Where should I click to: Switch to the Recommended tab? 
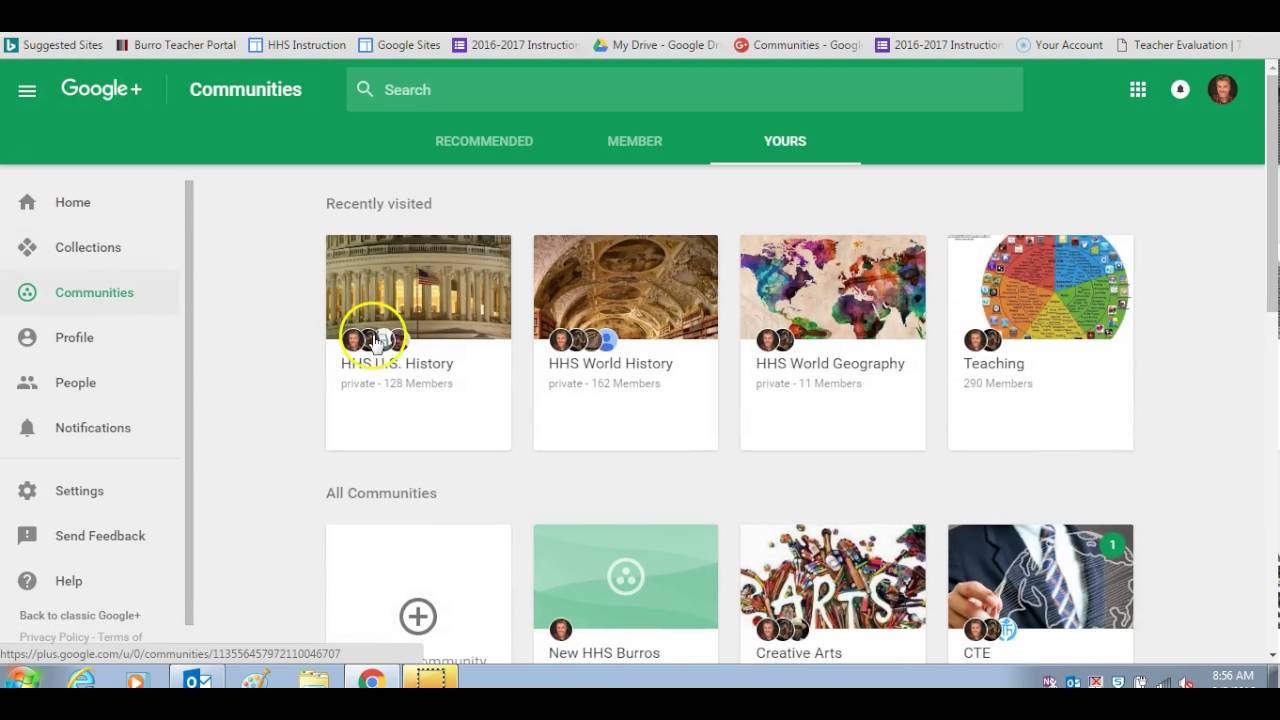point(484,141)
